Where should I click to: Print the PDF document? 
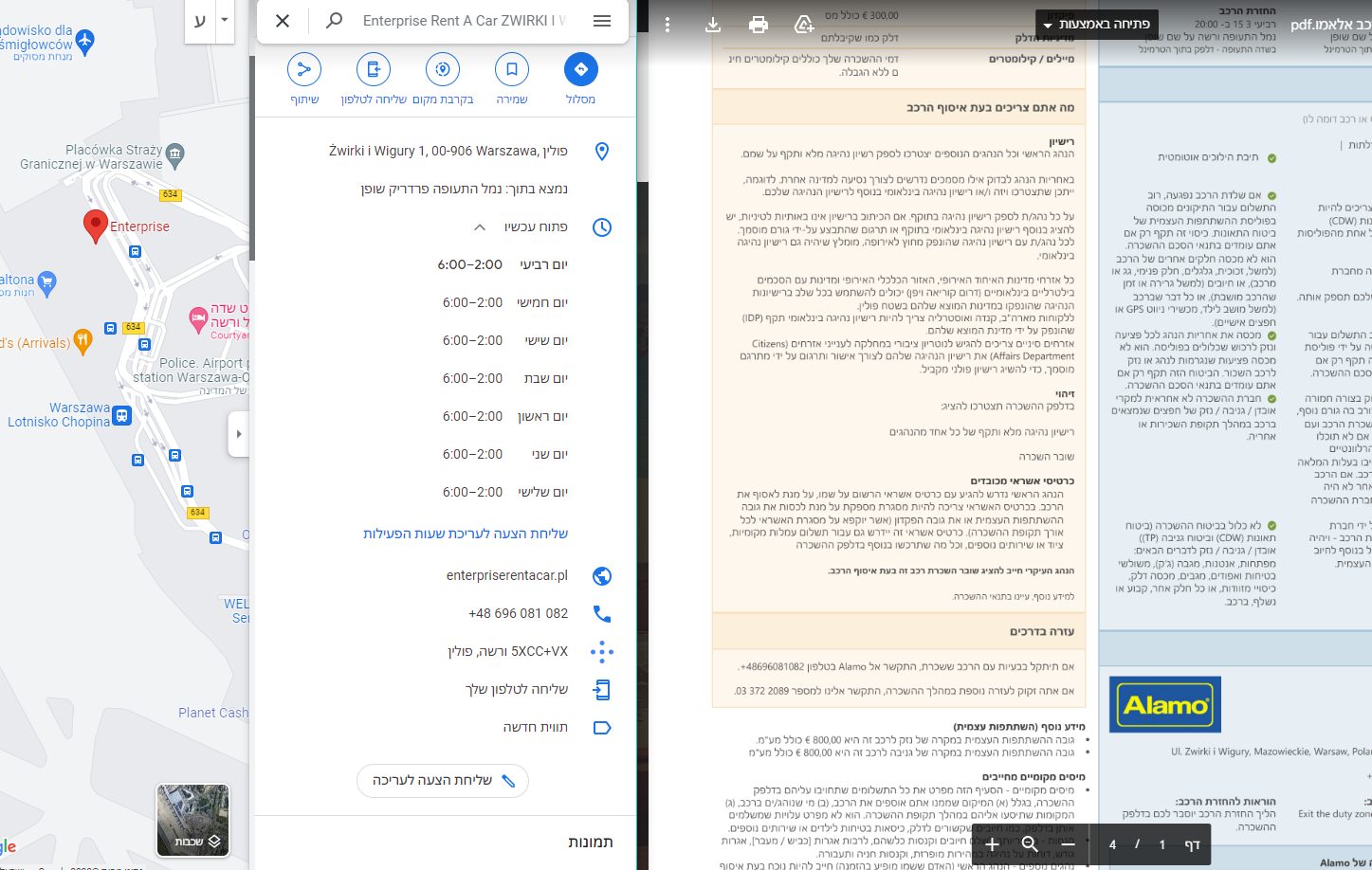pos(759,25)
